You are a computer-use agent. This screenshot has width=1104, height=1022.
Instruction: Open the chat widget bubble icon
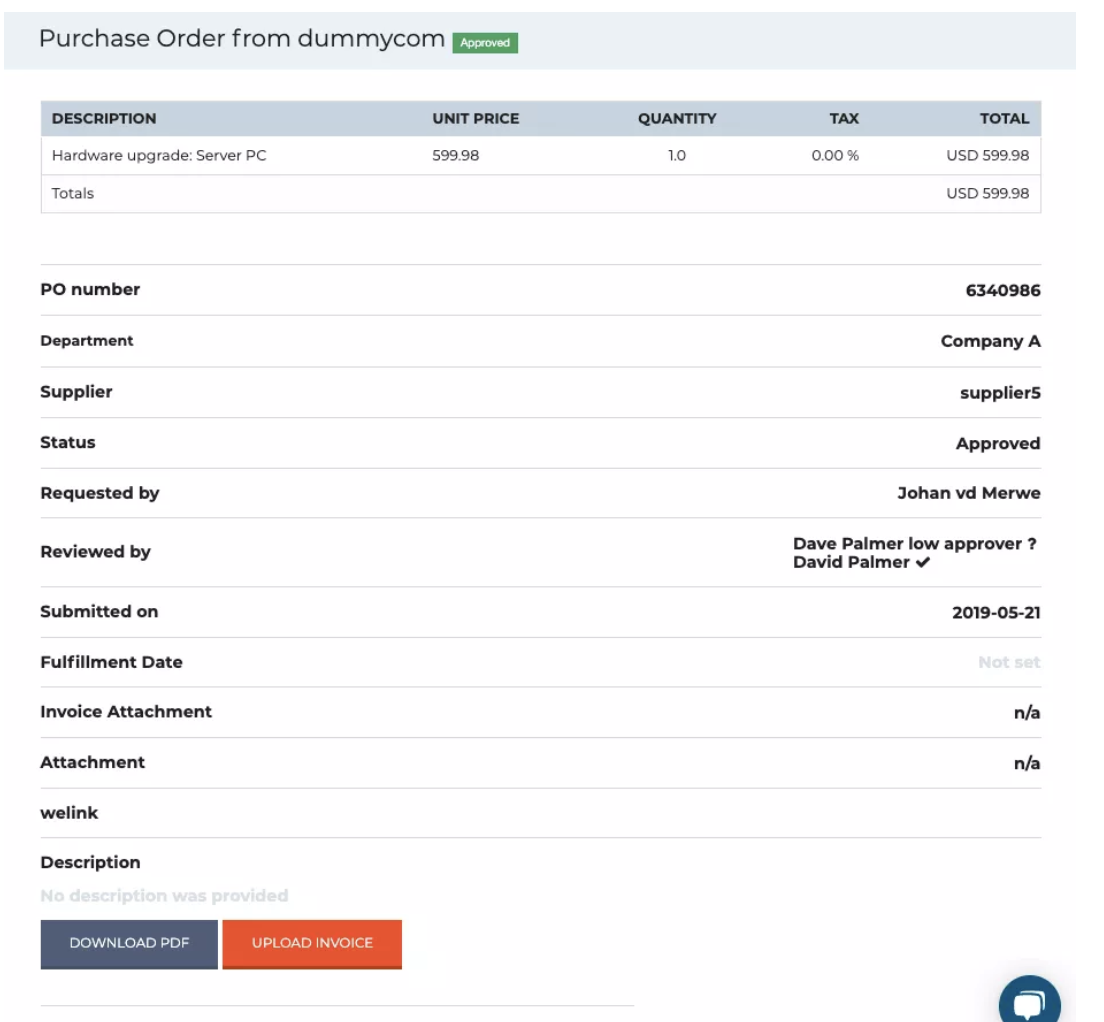point(1029,1002)
